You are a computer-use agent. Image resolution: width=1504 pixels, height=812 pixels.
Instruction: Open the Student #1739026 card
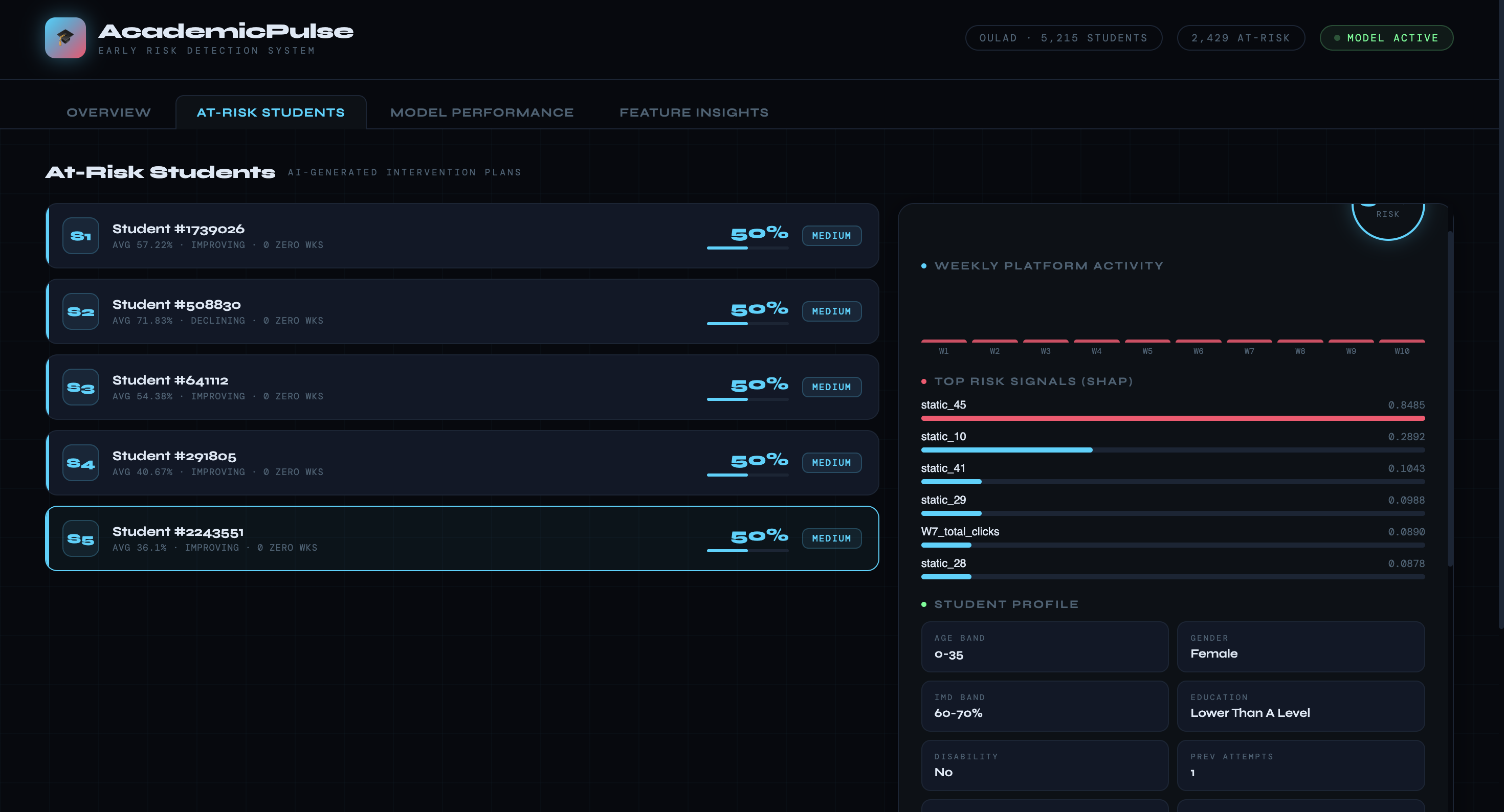click(x=409, y=236)
